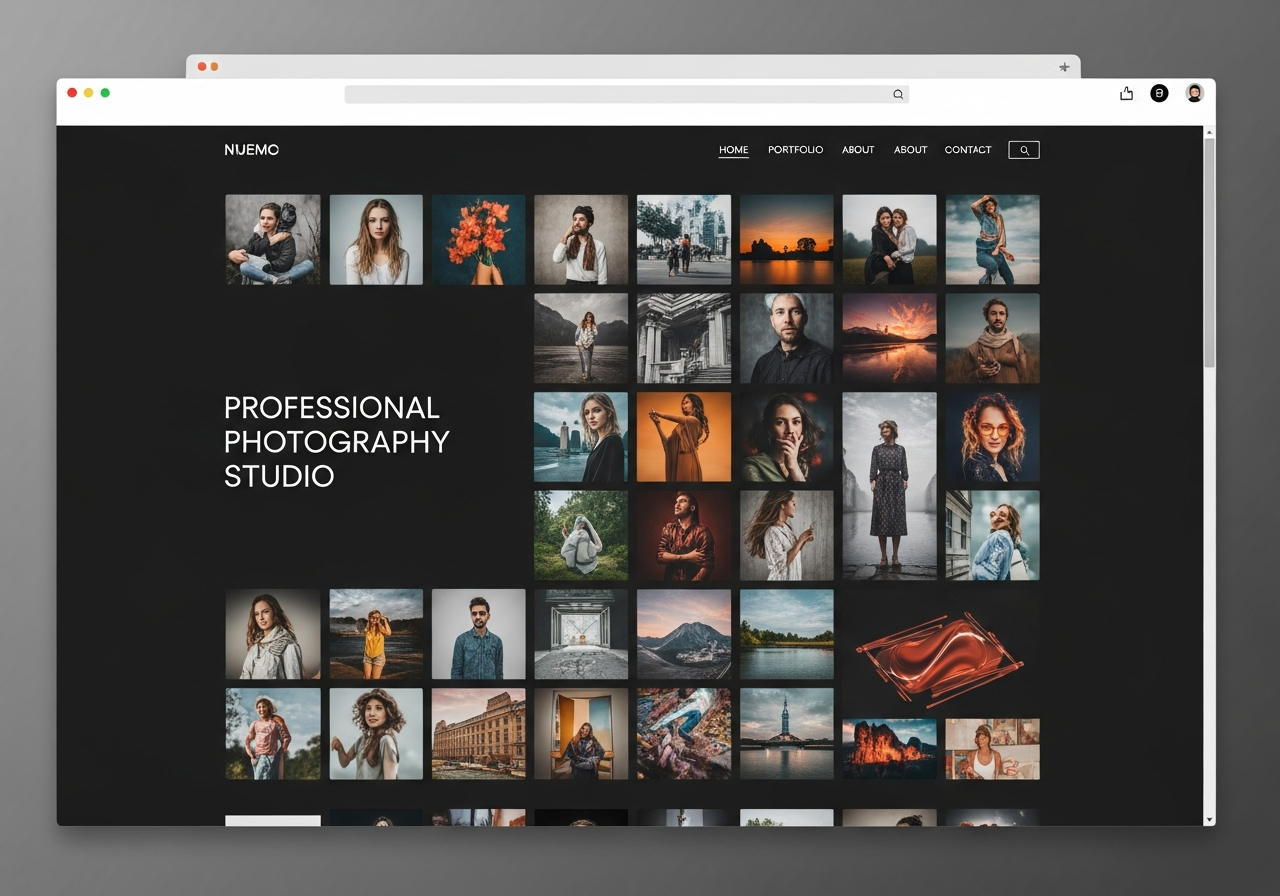The height and width of the screenshot is (896, 1280).
Task: Click the NUEMO studio logo
Action: click(x=251, y=149)
